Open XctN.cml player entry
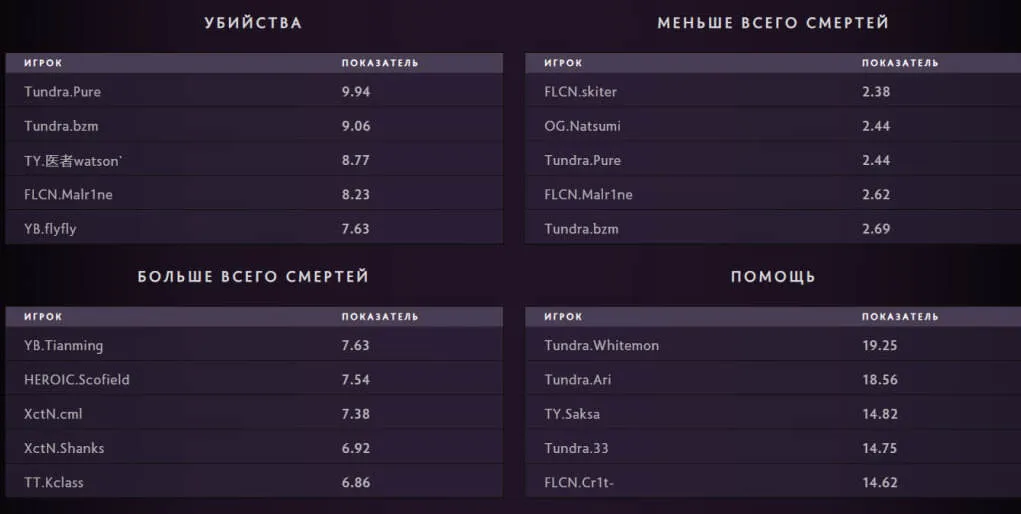The width and height of the screenshot is (1021, 514). [x=53, y=414]
